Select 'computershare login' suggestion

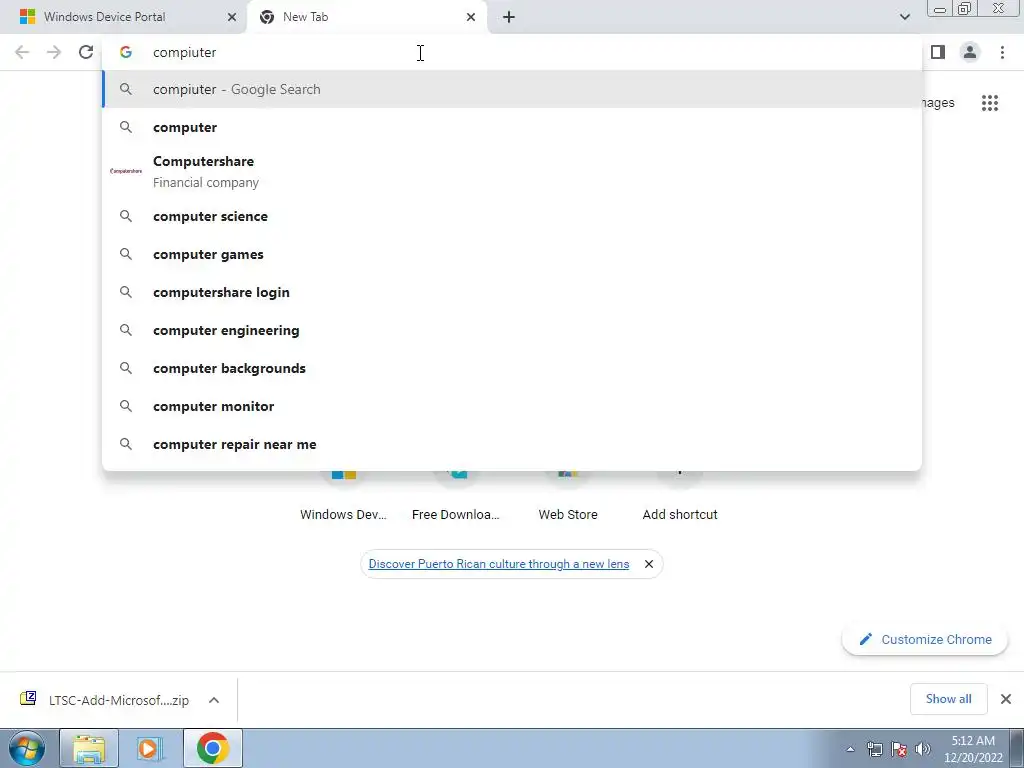click(x=512, y=292)
